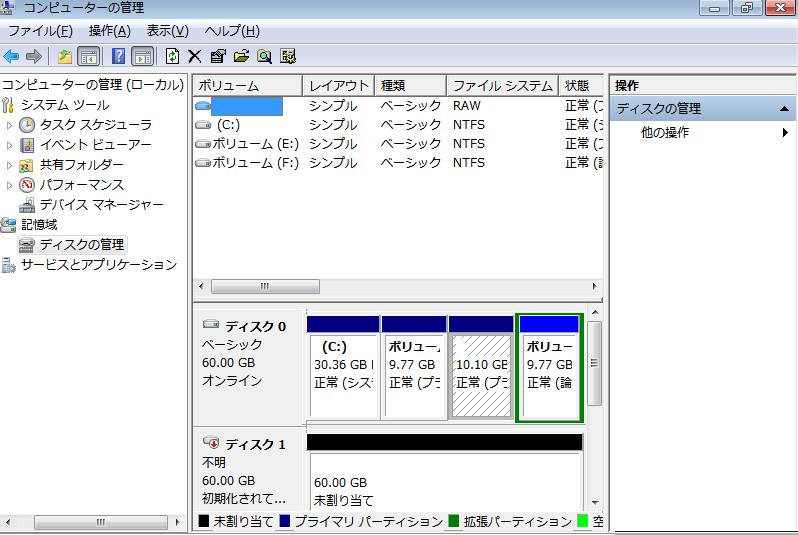Select the ボリューム (E:) row

(398, 144)
